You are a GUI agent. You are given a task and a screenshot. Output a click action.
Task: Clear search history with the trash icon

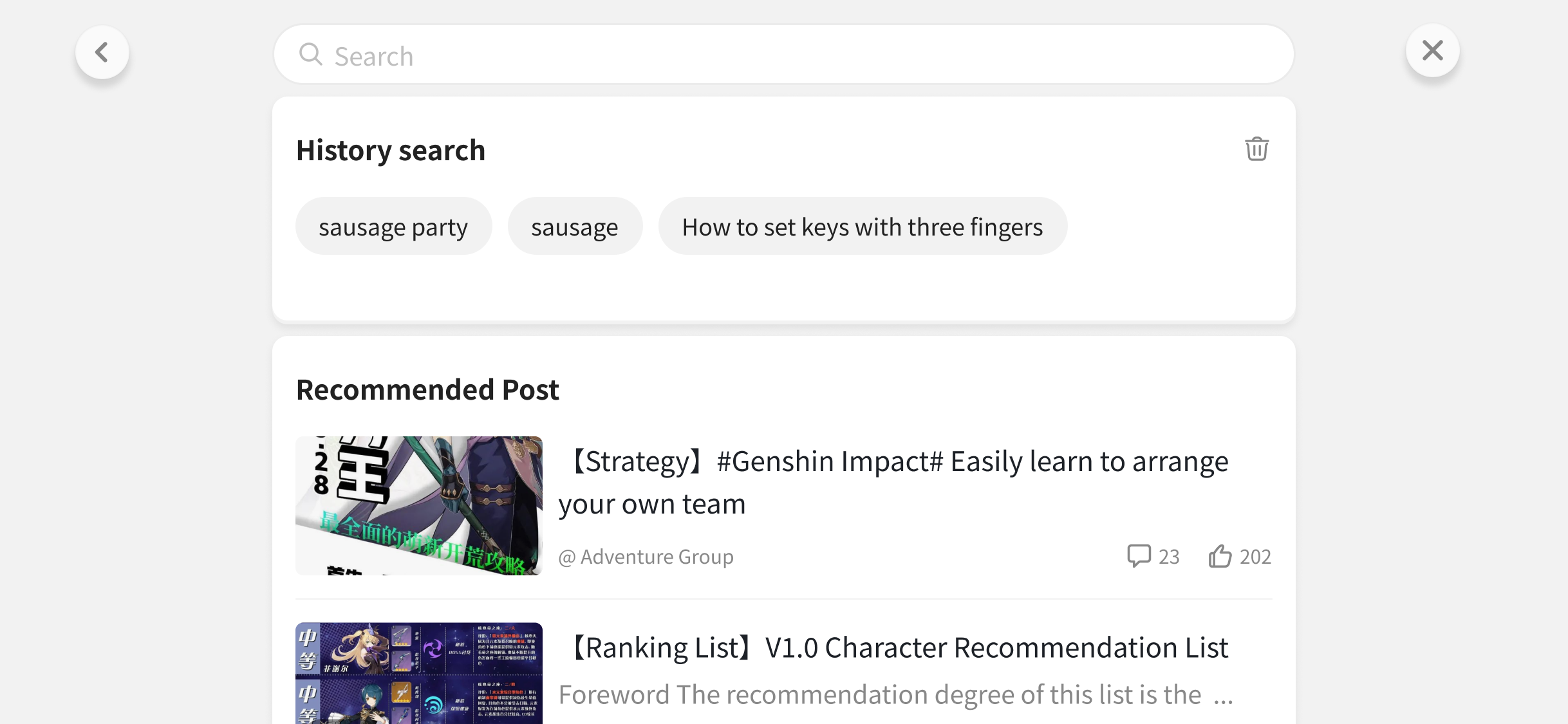1256,149
